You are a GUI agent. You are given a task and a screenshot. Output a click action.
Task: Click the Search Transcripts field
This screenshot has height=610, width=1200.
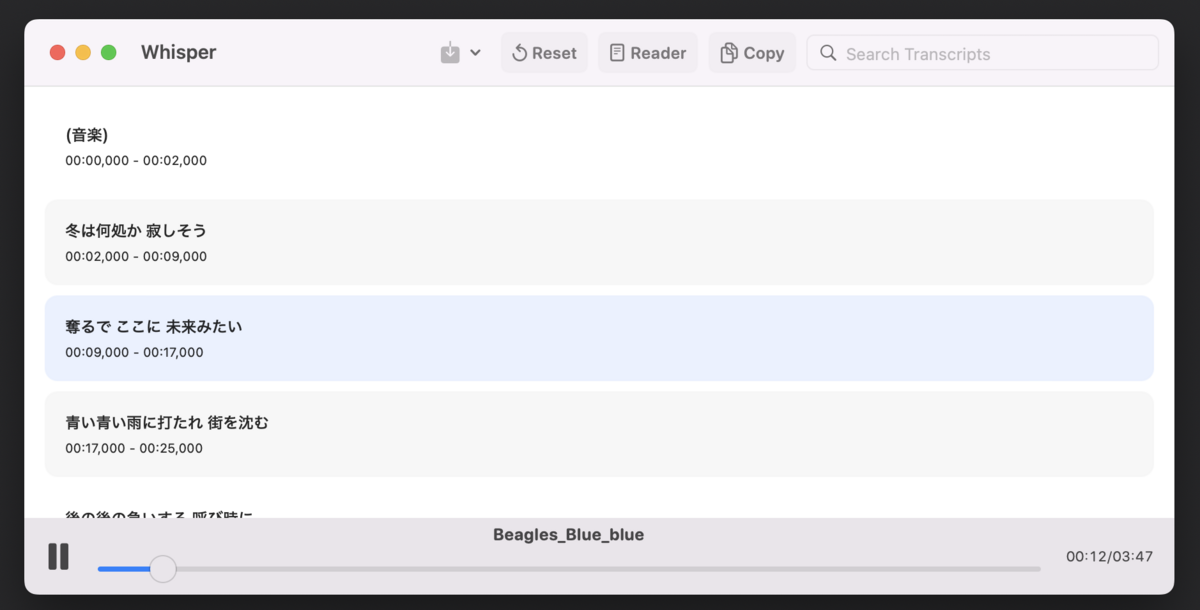983,53
